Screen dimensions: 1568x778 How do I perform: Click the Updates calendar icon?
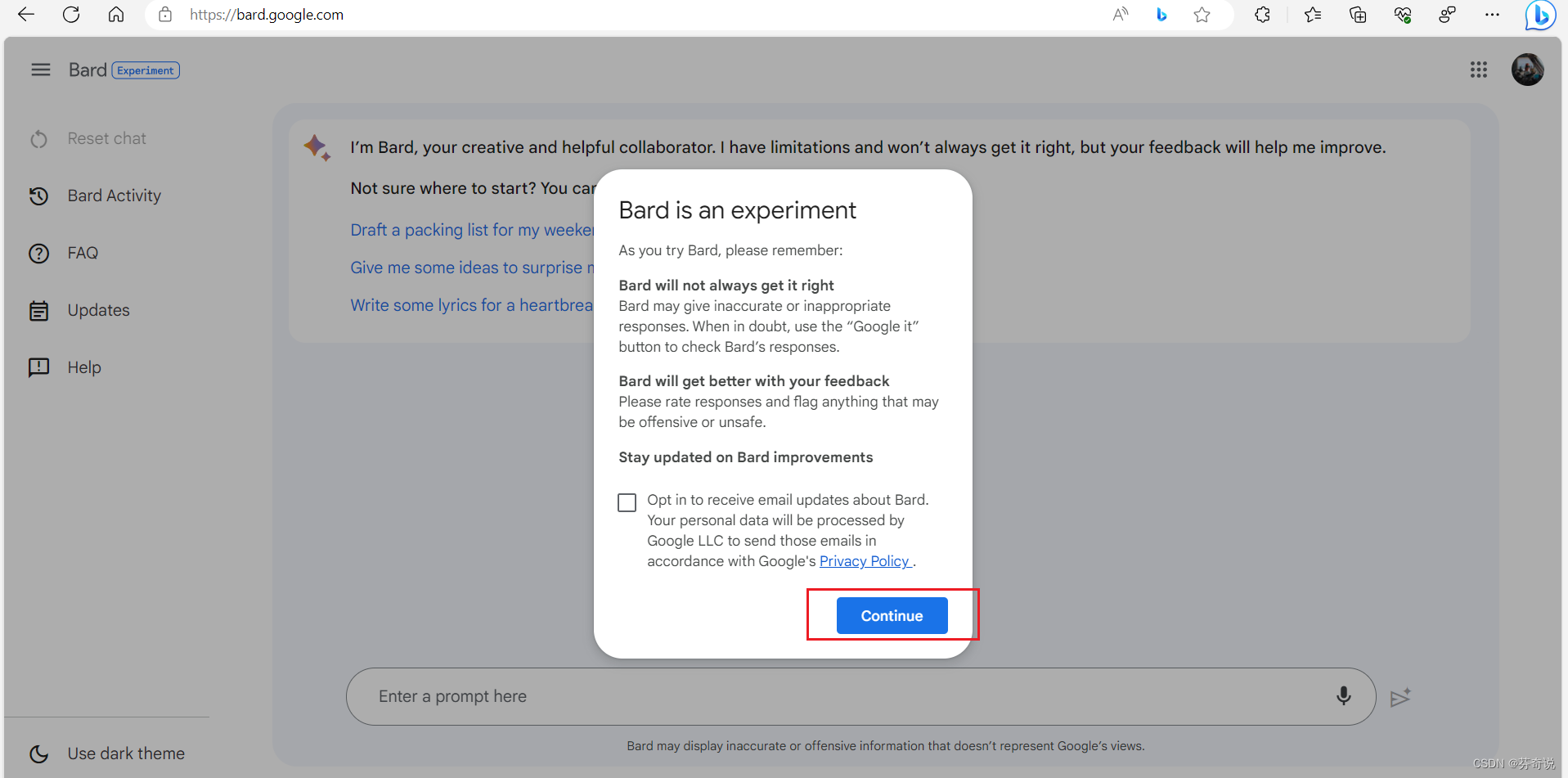(38, 311)
